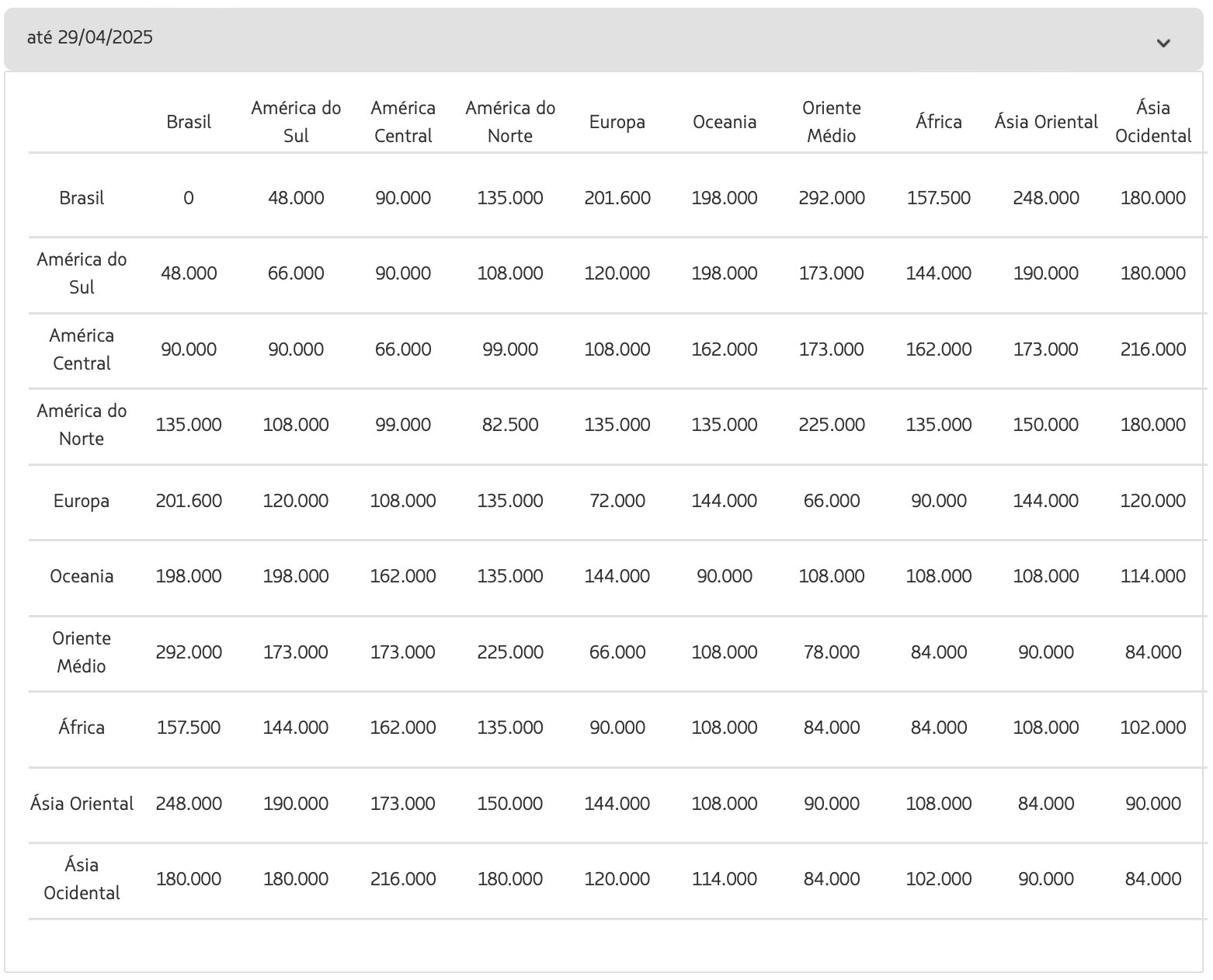Collapse the panel using the chevron arrow
The height and width of the screenshot is (980, 1213).
coord(1163,43)
